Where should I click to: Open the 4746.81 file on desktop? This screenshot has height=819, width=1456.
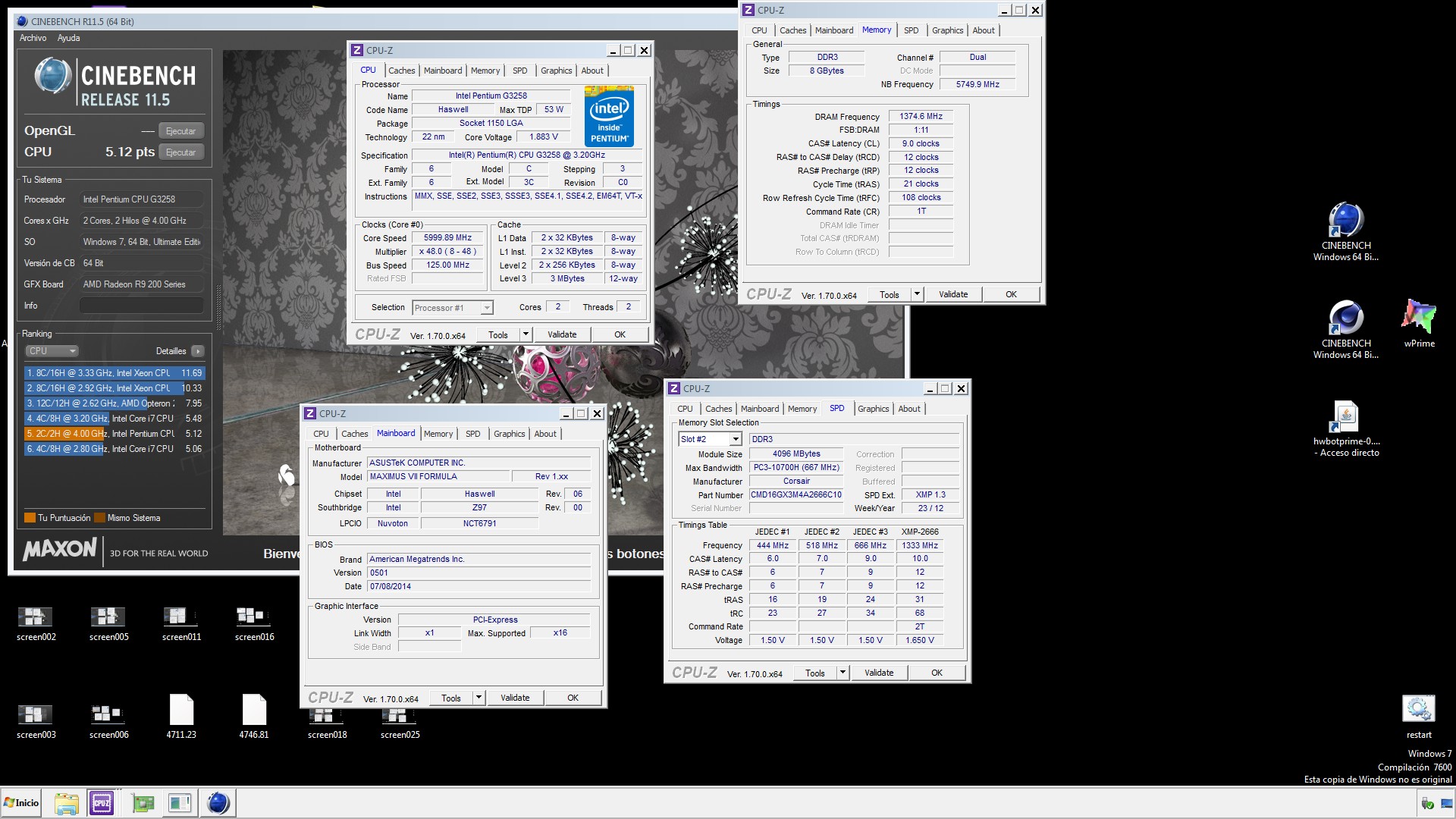(254, 717)
